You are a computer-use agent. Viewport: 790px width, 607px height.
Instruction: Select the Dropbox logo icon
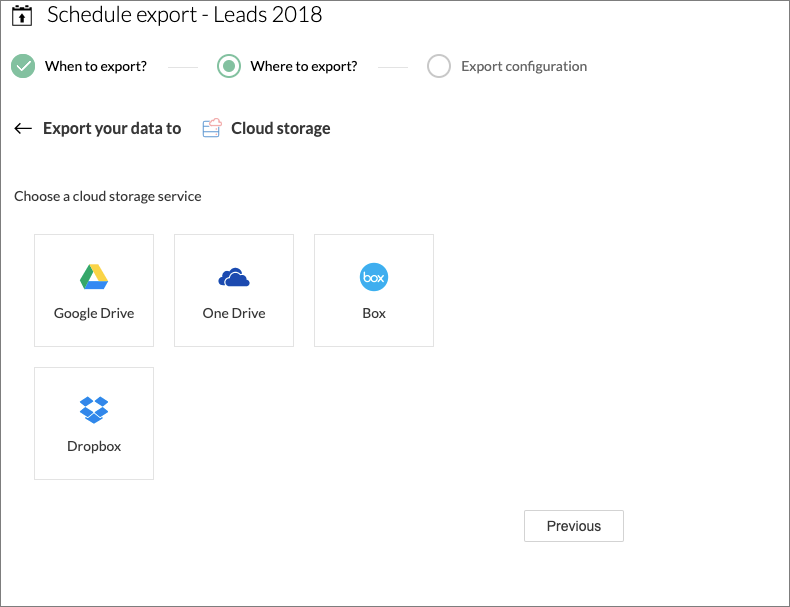[94, 410]
